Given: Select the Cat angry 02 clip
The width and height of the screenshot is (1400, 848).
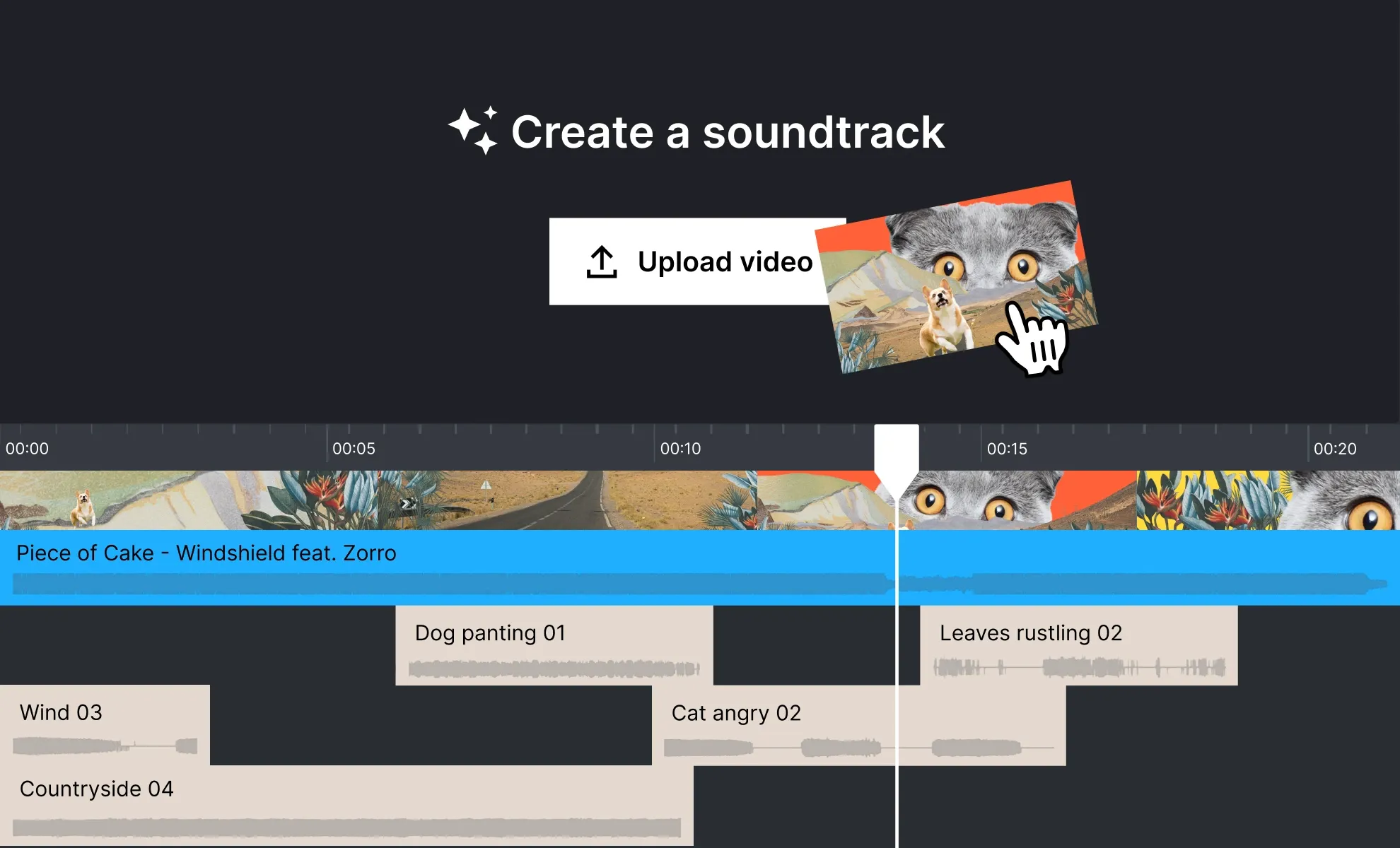Looking at the screenshot, I should (778, 725).
